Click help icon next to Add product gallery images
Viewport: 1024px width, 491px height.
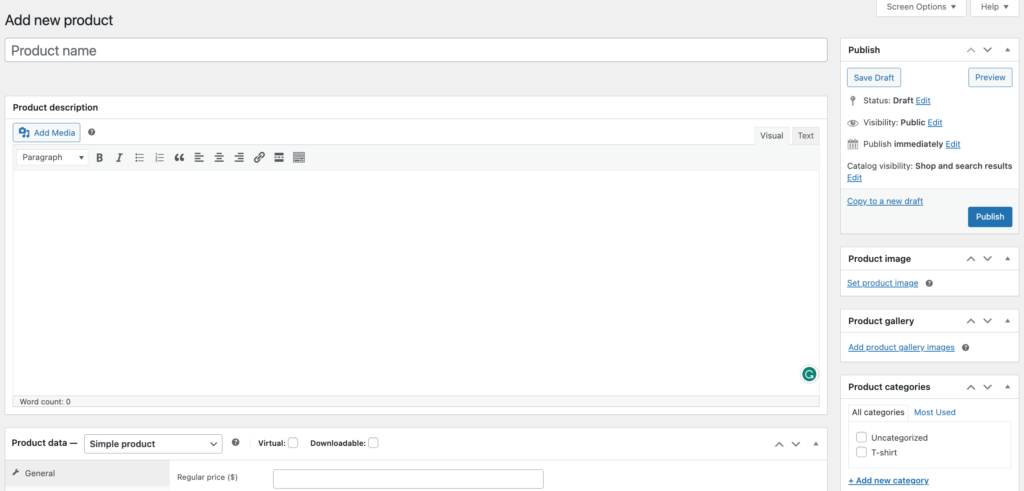point(965,347)
